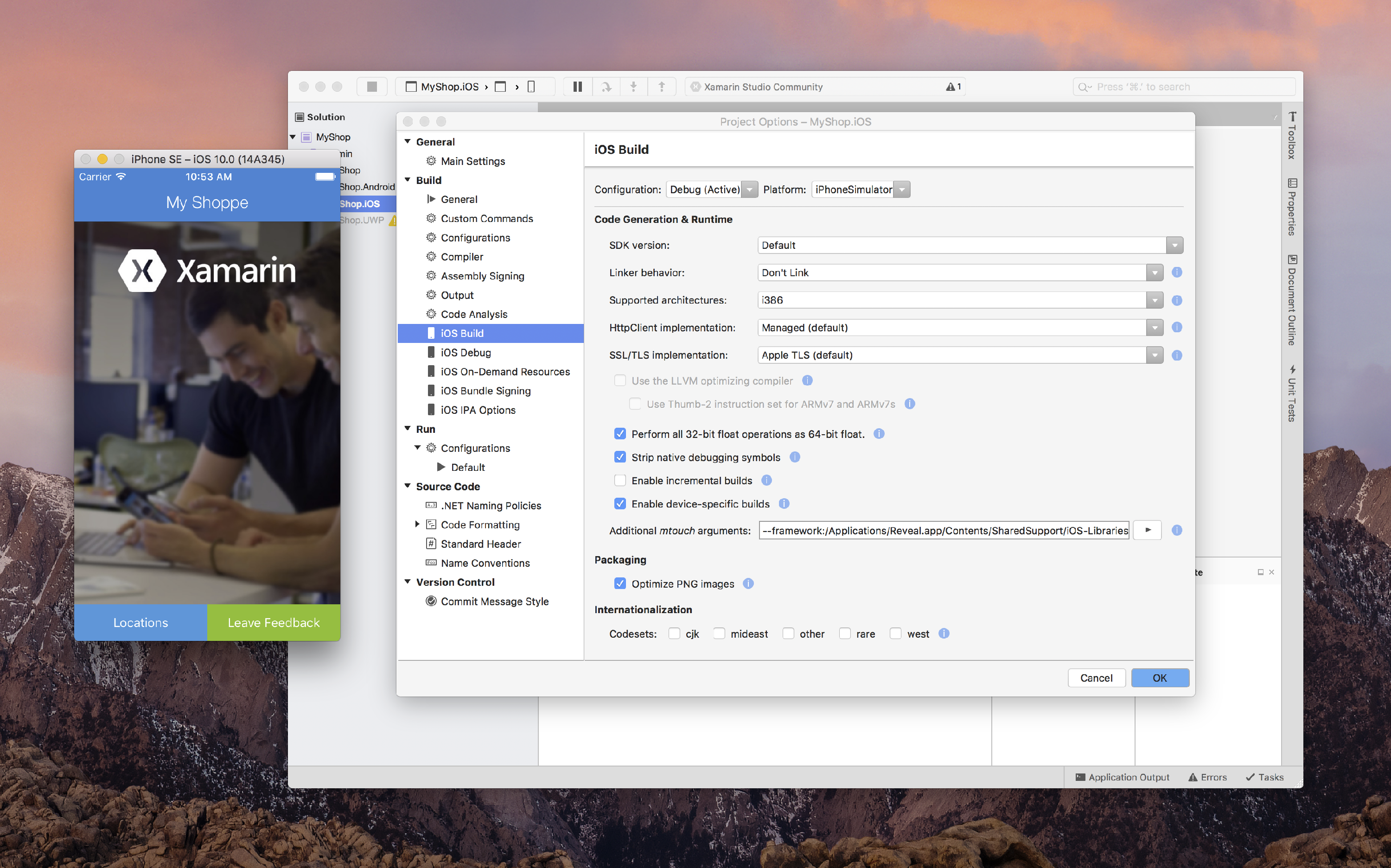Click info icon beside 32-bit float option
Image resolution: width=1391 pixels, height=868 pixels.
click(879, 433)
